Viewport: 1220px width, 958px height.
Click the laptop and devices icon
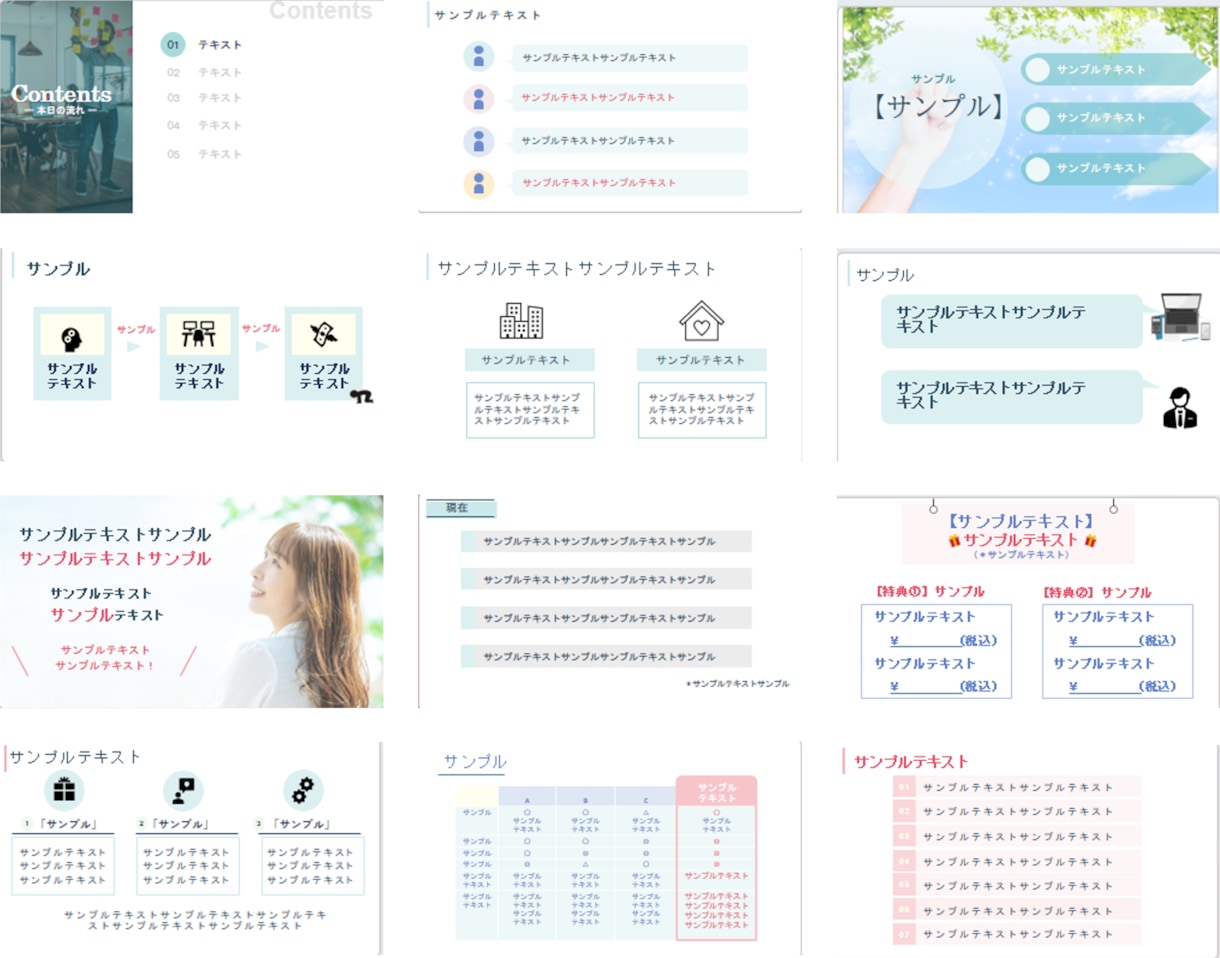tap(1181, 318)
